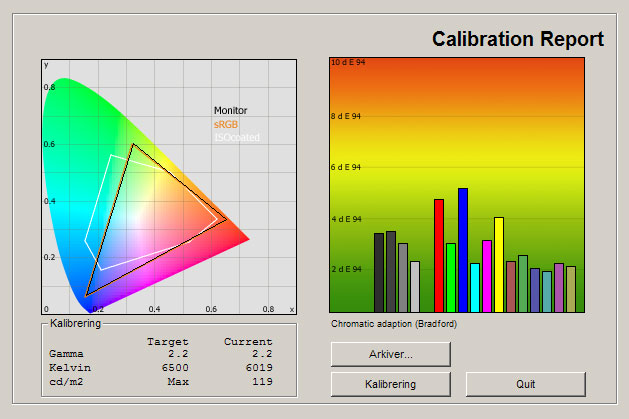Select the bright green bar in the chart
Screen dimensions: 629x419
[x=451, y=277]
